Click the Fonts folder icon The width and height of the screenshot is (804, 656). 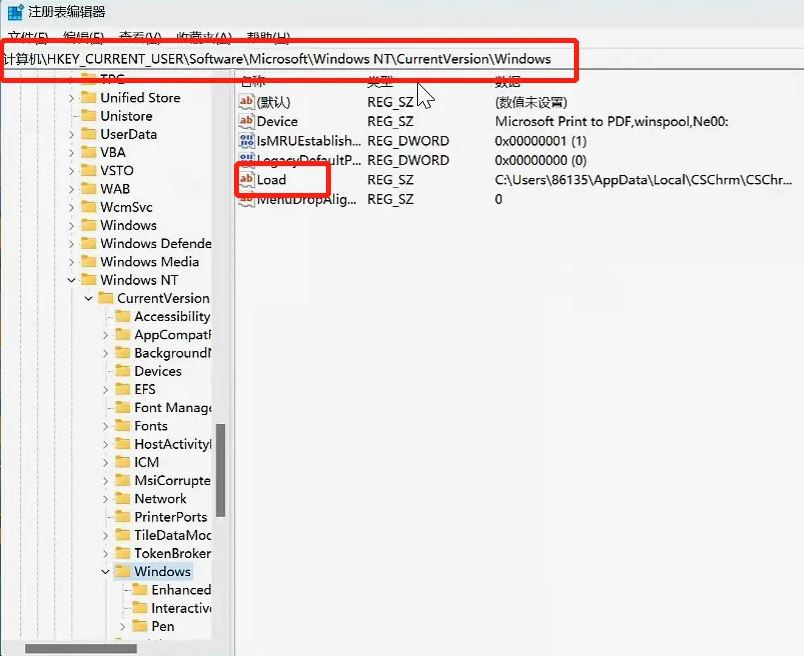point(123,426)
